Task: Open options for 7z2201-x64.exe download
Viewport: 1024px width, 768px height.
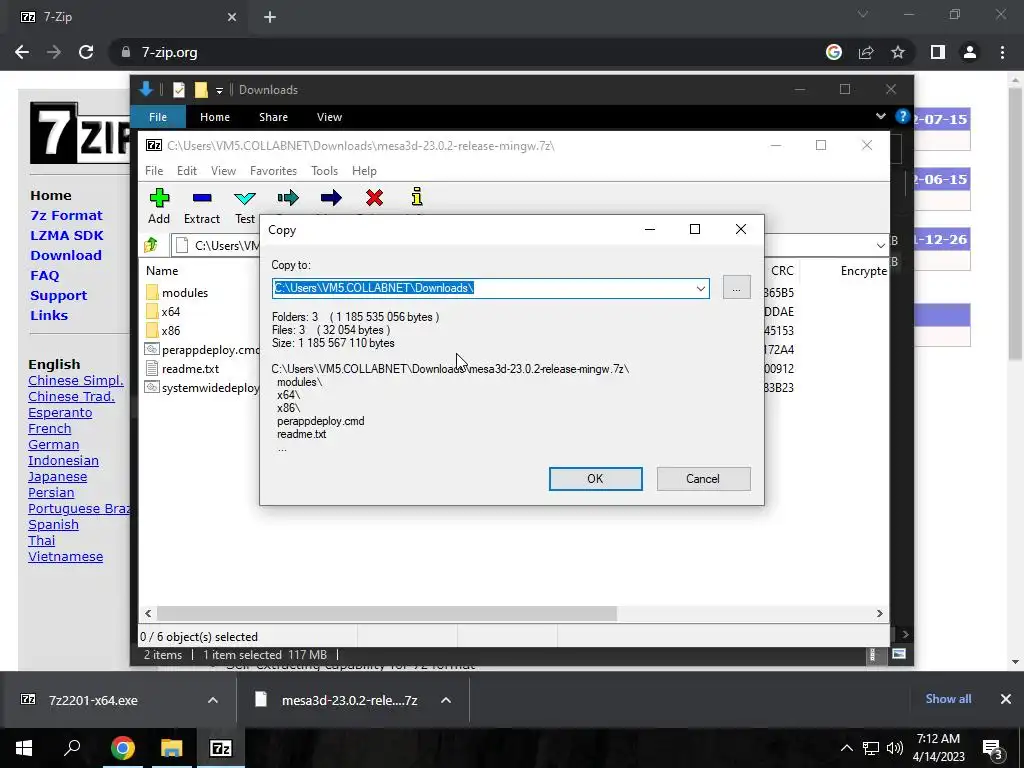Action: click(213, 700)
